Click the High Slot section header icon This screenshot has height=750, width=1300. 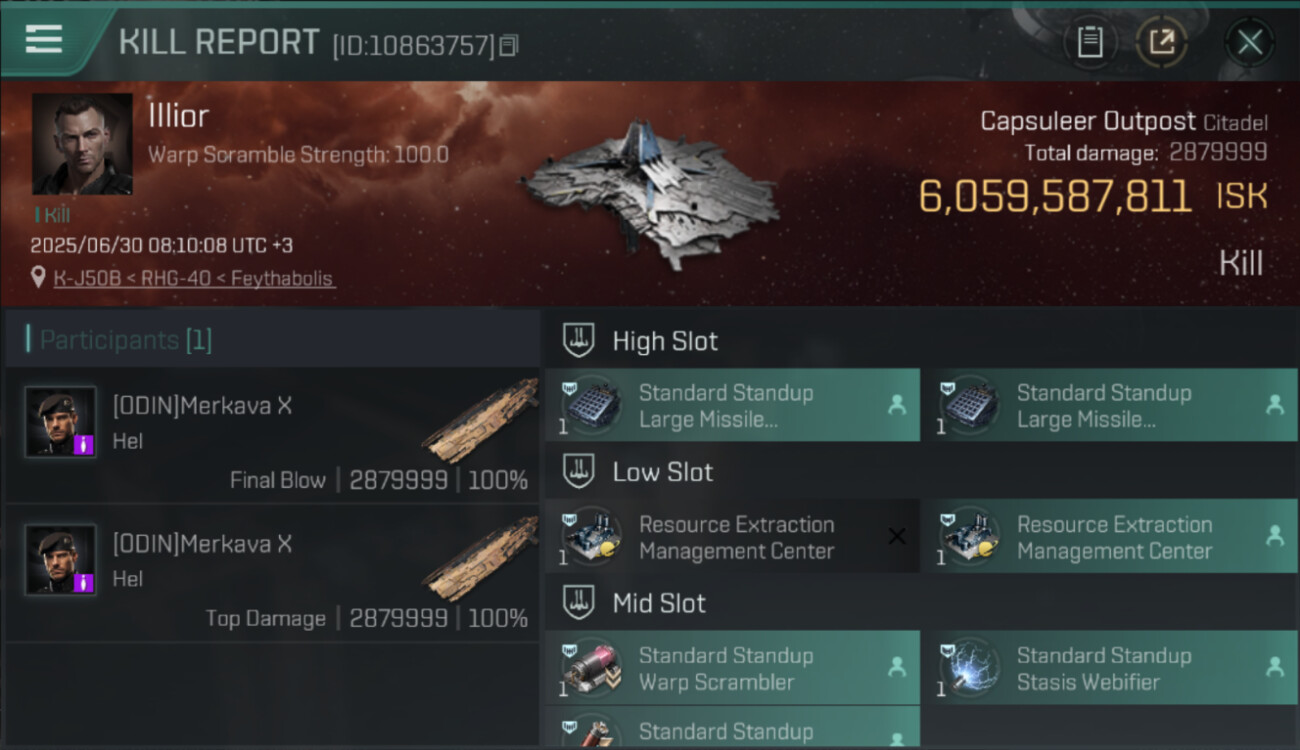[x=579, y=340]
